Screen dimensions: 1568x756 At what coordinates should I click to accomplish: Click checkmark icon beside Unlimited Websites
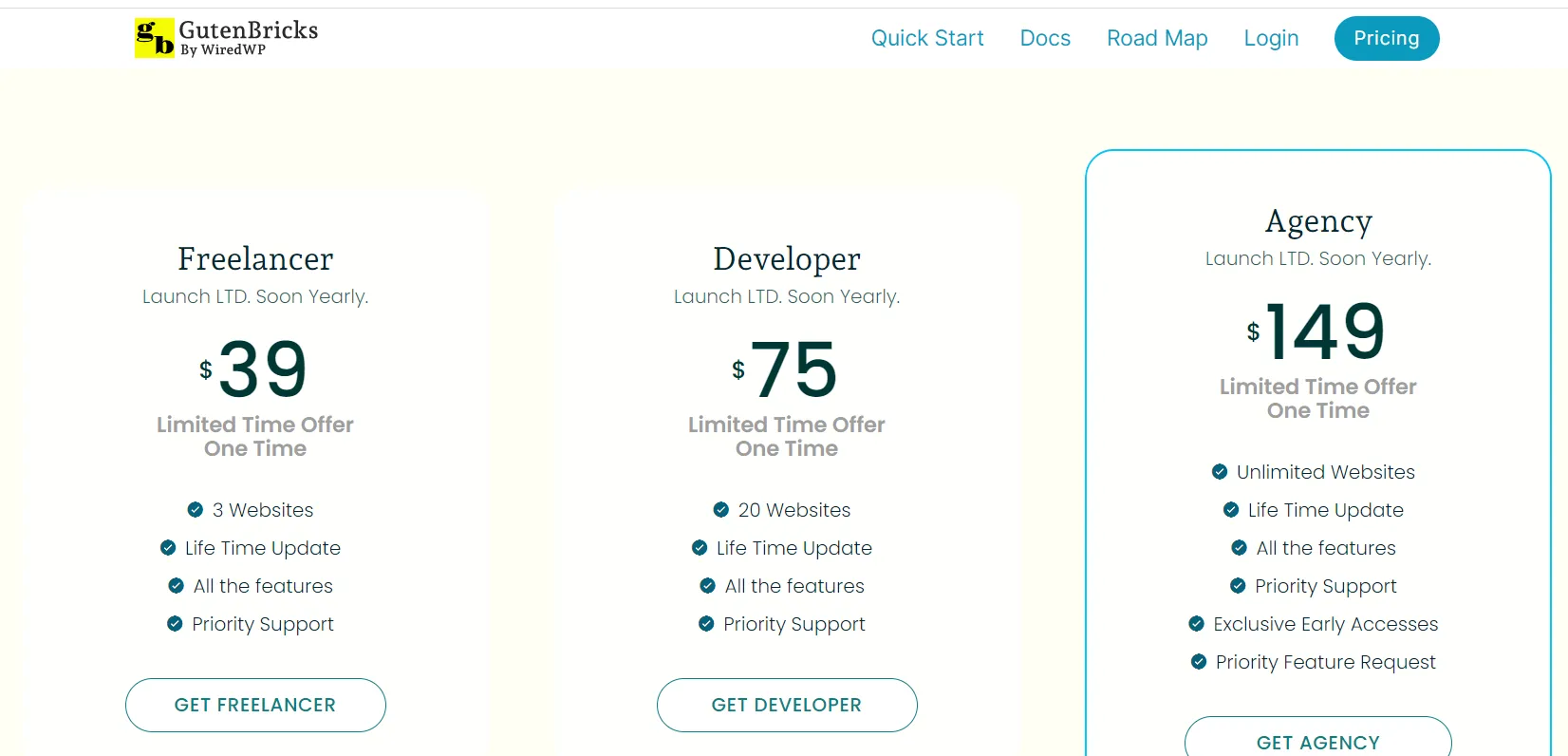click(1220, 472)
